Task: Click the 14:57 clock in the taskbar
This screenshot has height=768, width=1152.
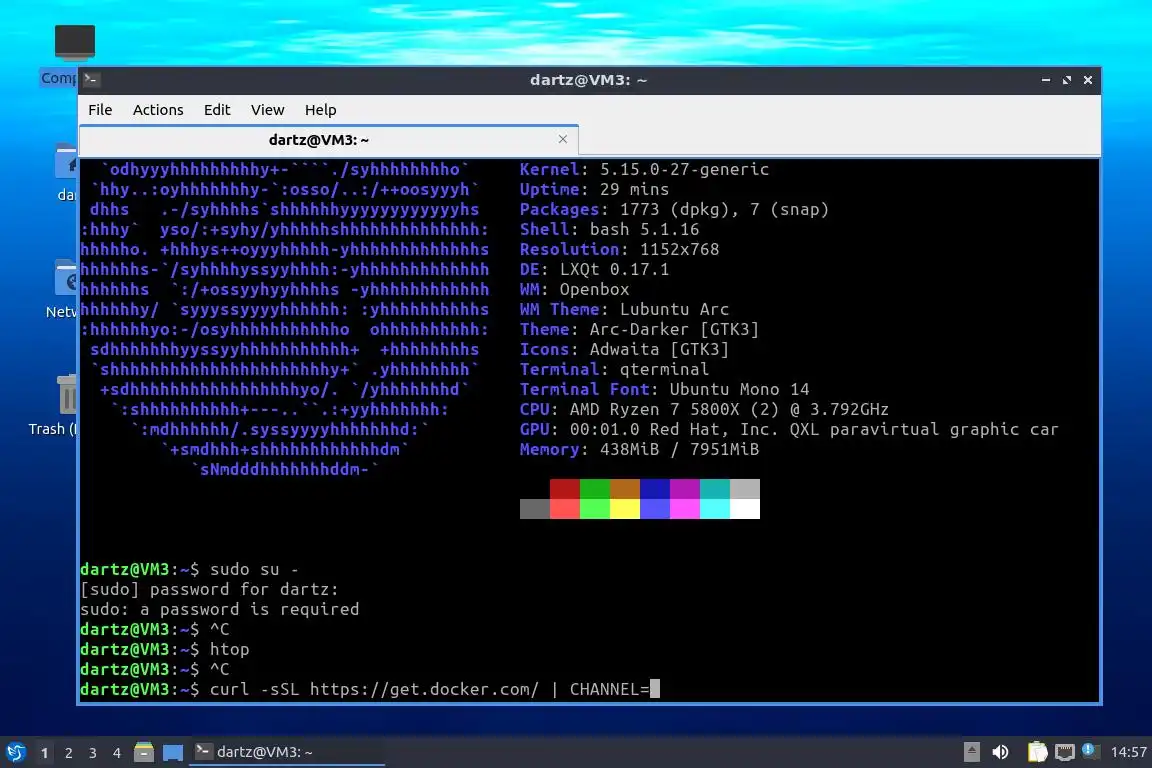Action: point(1128,752)
